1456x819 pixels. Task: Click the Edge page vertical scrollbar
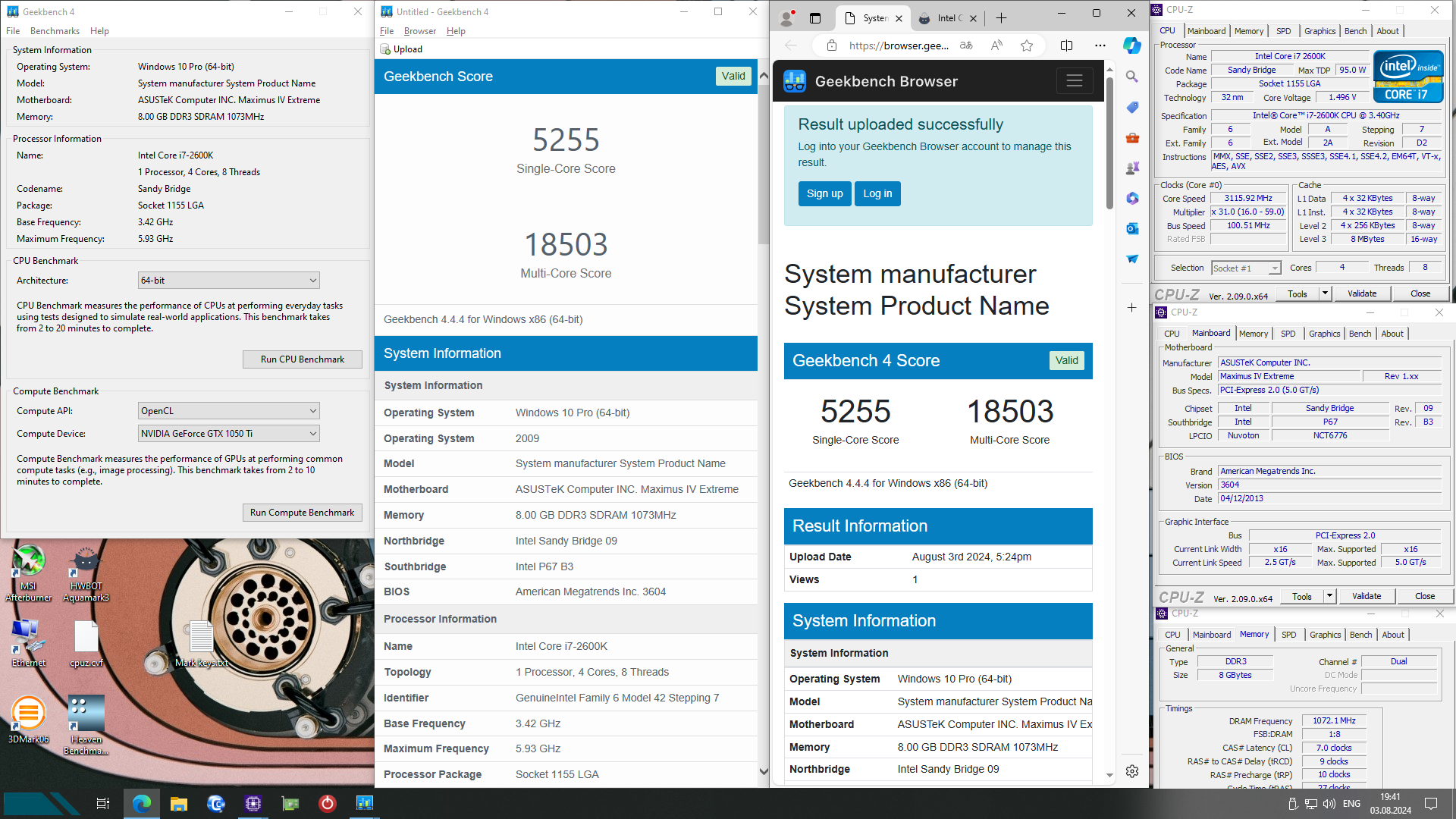(1109, 143)
